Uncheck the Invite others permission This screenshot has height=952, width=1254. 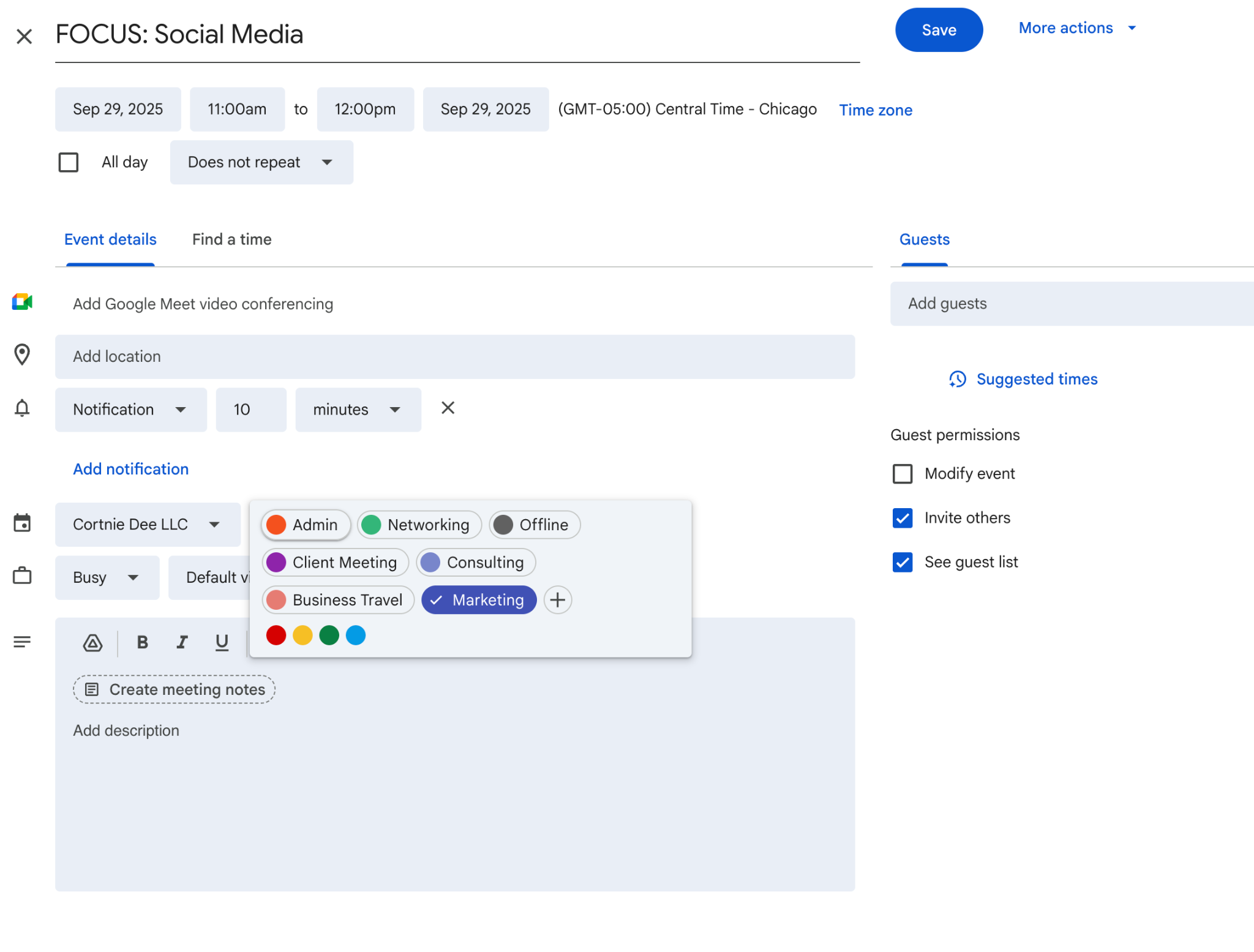pos(903,518)
